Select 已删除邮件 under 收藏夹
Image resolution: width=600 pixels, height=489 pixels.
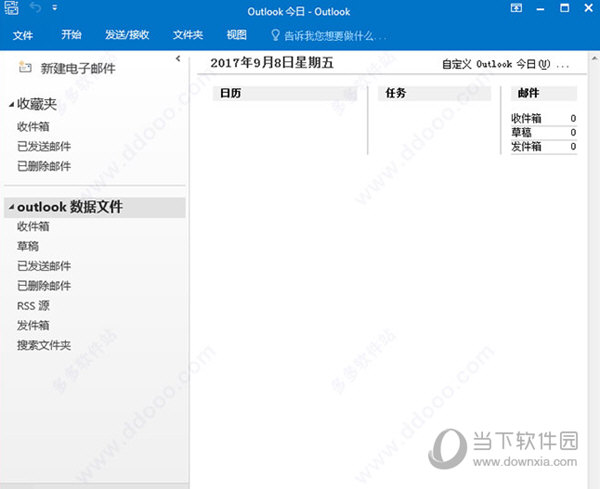pos(44,166)
